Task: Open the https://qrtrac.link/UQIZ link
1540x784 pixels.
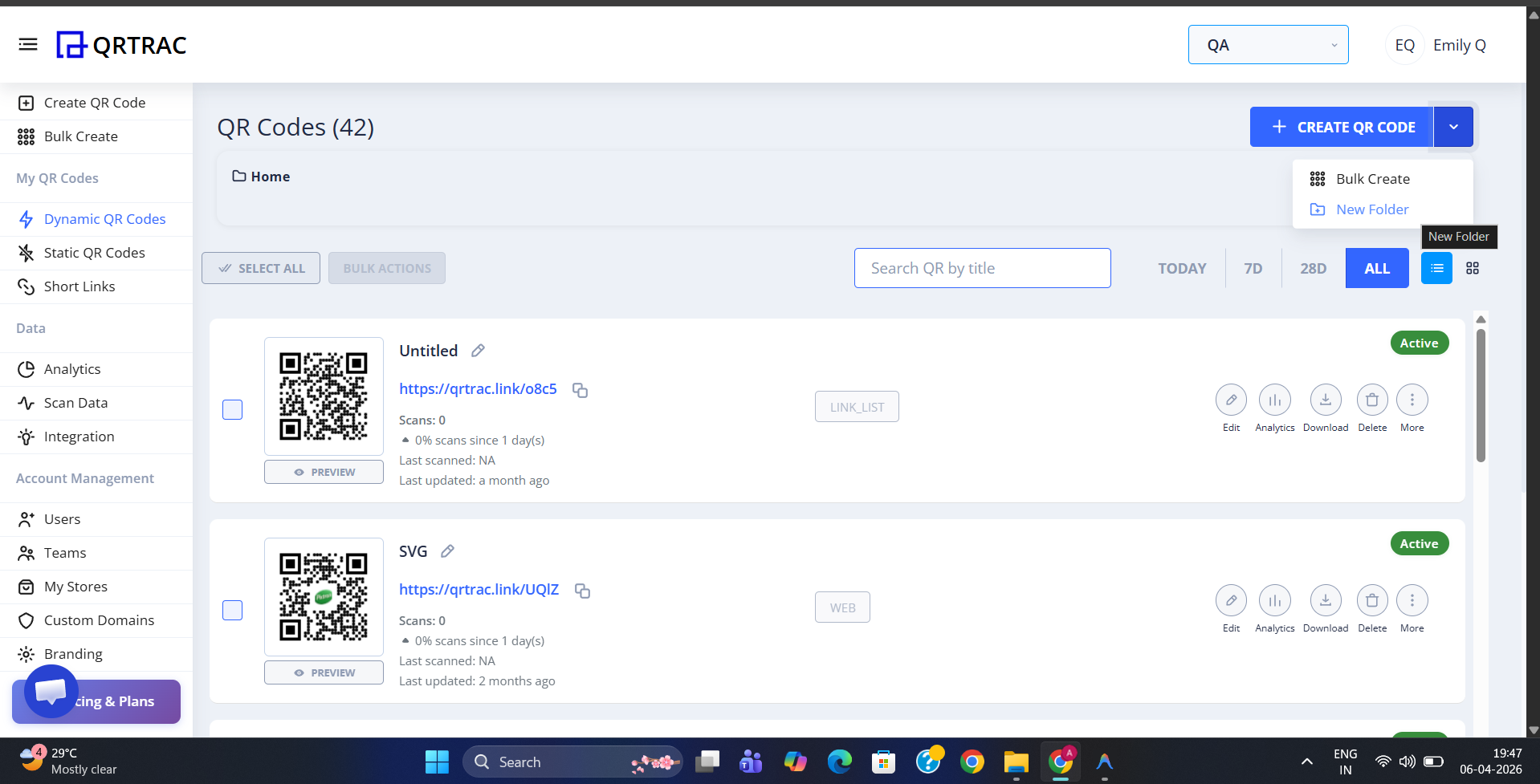Action: (x=479, y=589)
